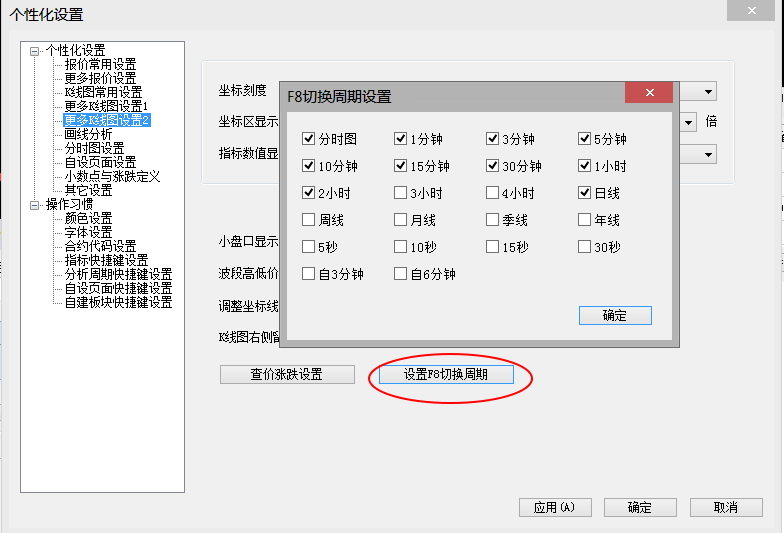Select 更多K线图设置2 tree item
Image resolution: width=784 pixels, height=533 pixels.
pos(106,120)
